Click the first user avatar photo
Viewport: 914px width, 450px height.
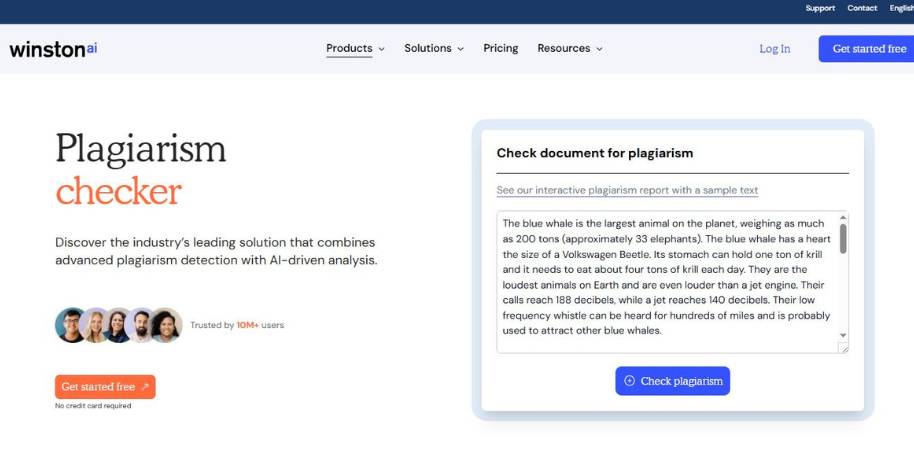pyautogui.click(x=71, y=325)
